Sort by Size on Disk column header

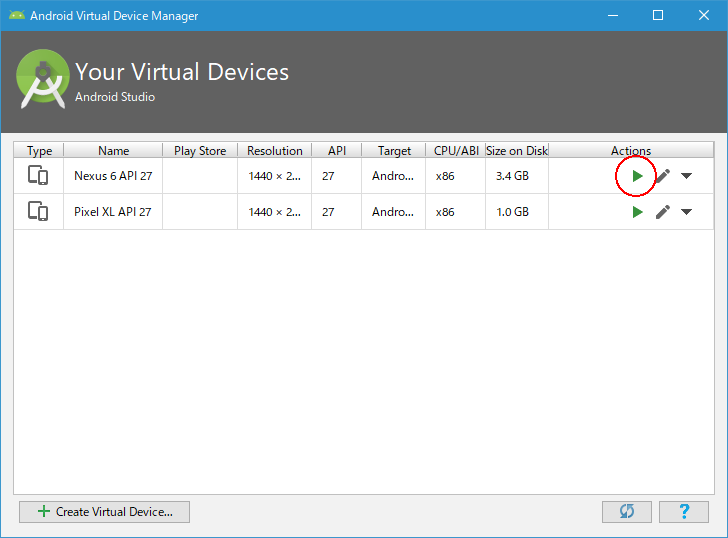coord(517,150)
